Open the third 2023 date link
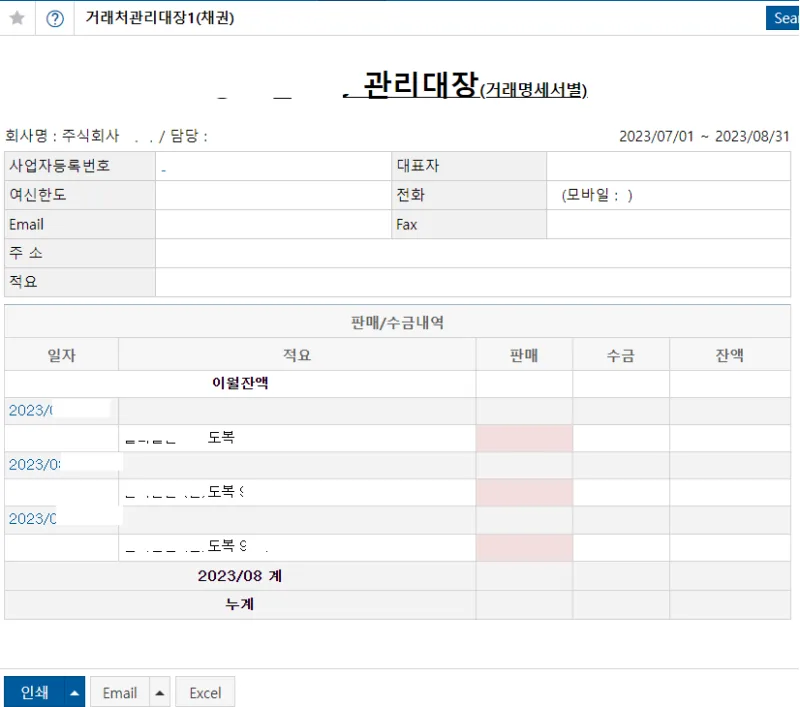 click(33, 519)
